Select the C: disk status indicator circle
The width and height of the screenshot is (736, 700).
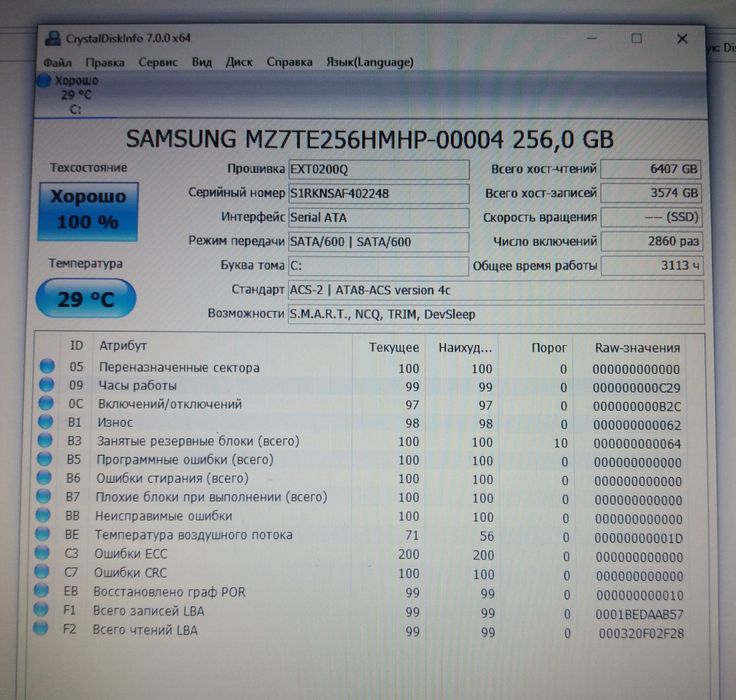44,81
